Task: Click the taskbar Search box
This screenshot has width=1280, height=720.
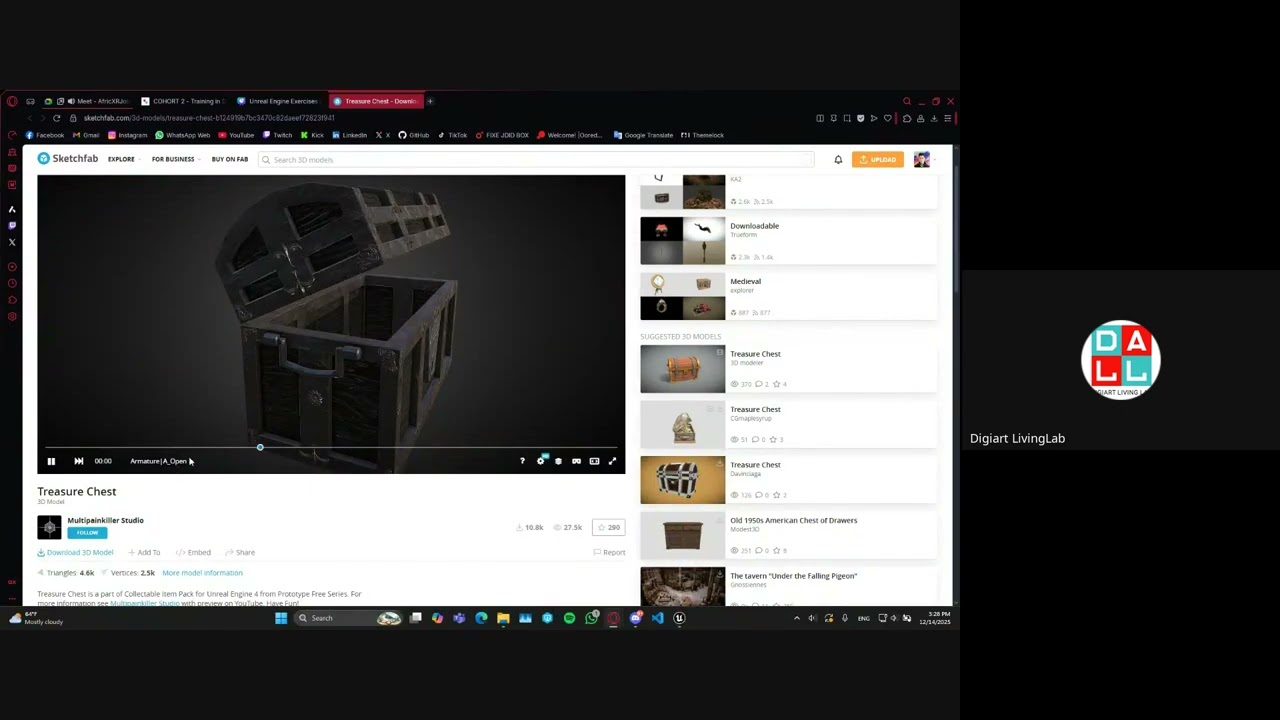Action: coord(349,618)
